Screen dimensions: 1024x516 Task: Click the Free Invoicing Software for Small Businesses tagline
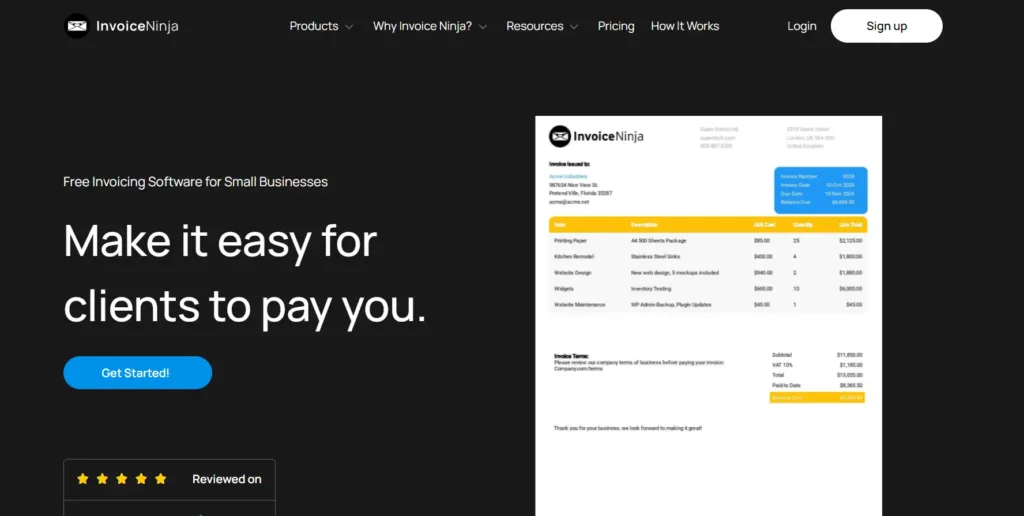click(195, 182)
